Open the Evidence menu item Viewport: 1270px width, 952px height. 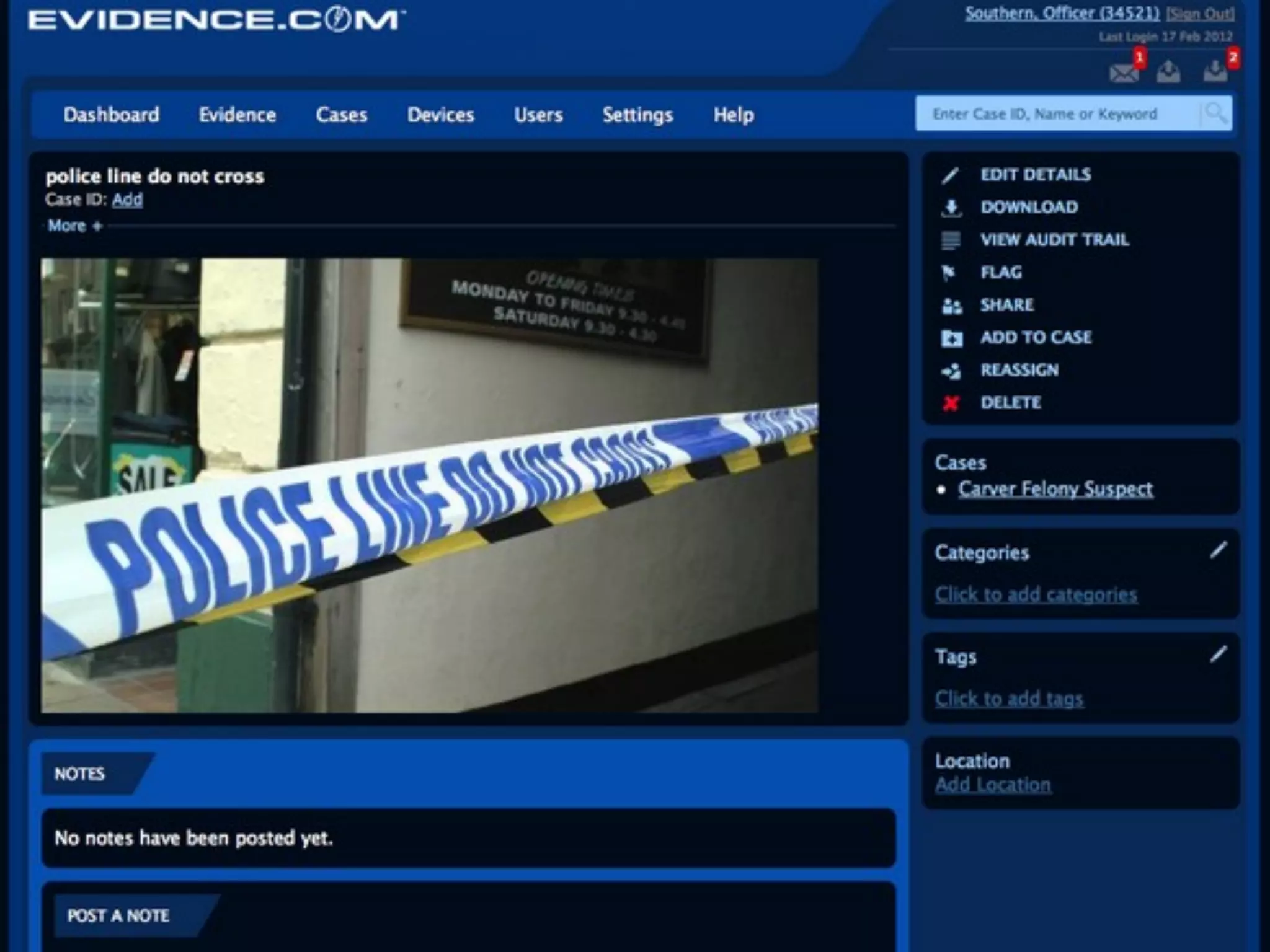click(x=238, y=115)
